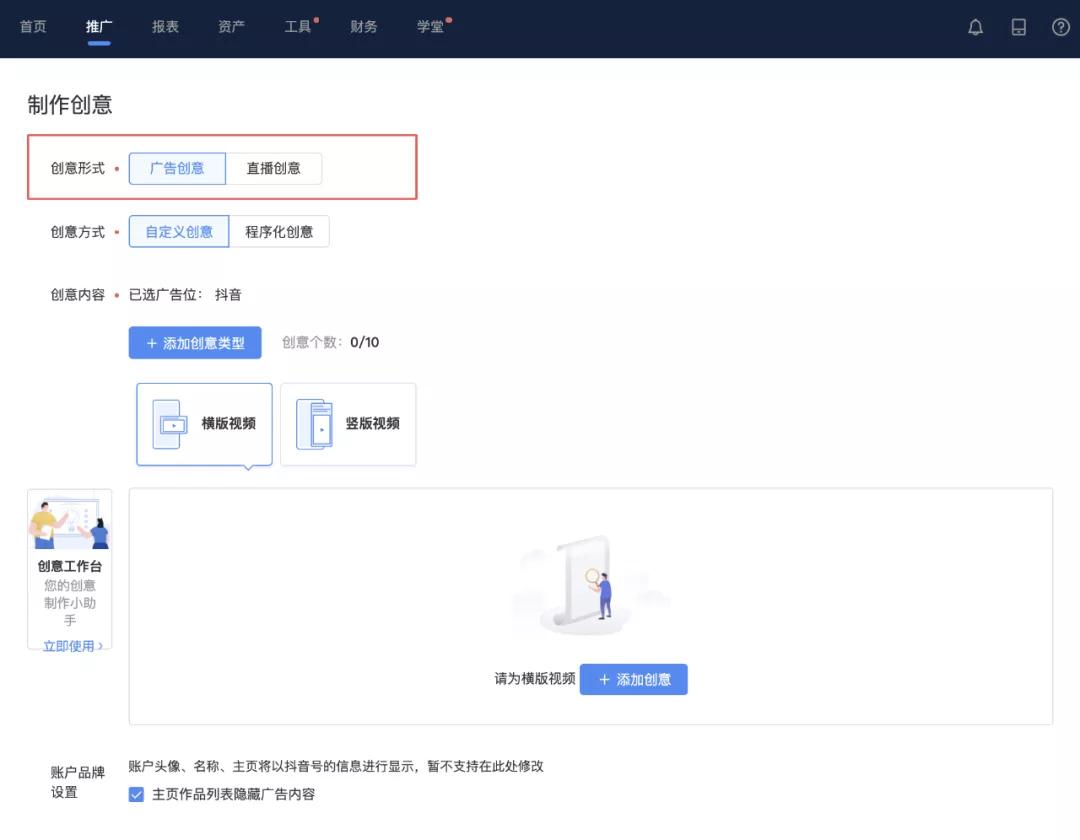Click the 创意工作台 illustration thumbnail

pyautogui.click(x=70, y=522)
